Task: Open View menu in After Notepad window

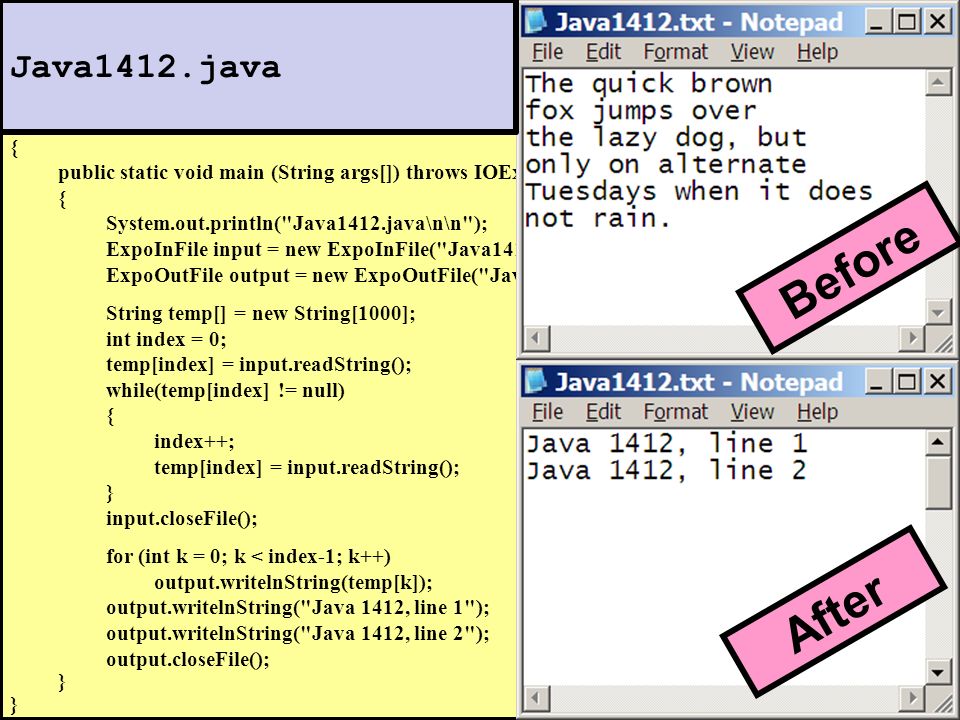Action: 752,412
